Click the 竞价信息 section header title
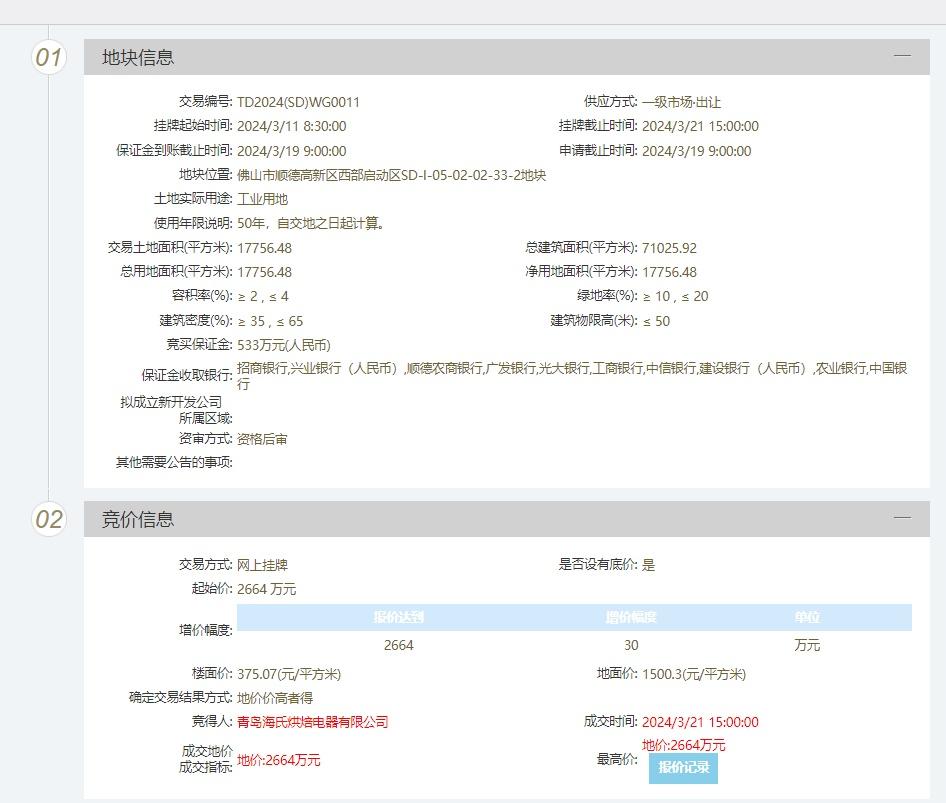Viewport: 946px width, 803px height. (138, 519)
